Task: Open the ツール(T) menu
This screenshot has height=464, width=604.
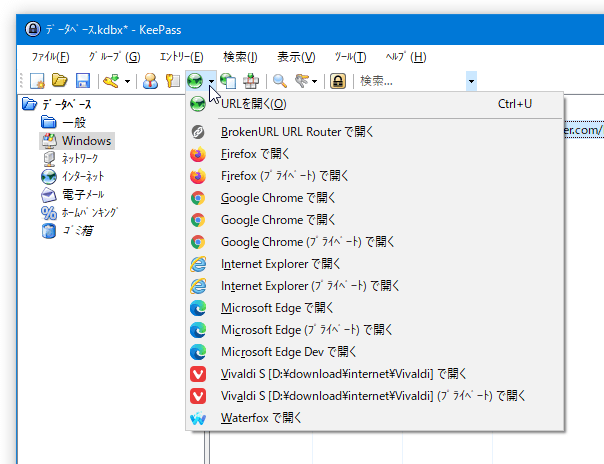Action: tap(350, 57)
